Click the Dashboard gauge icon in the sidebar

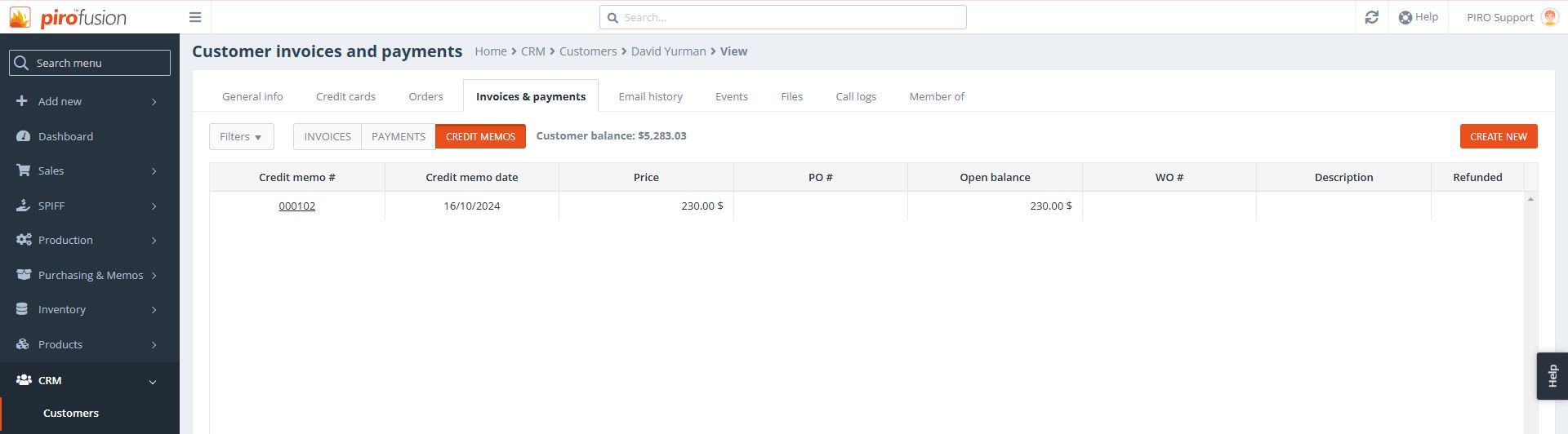(x=24, y=136)
